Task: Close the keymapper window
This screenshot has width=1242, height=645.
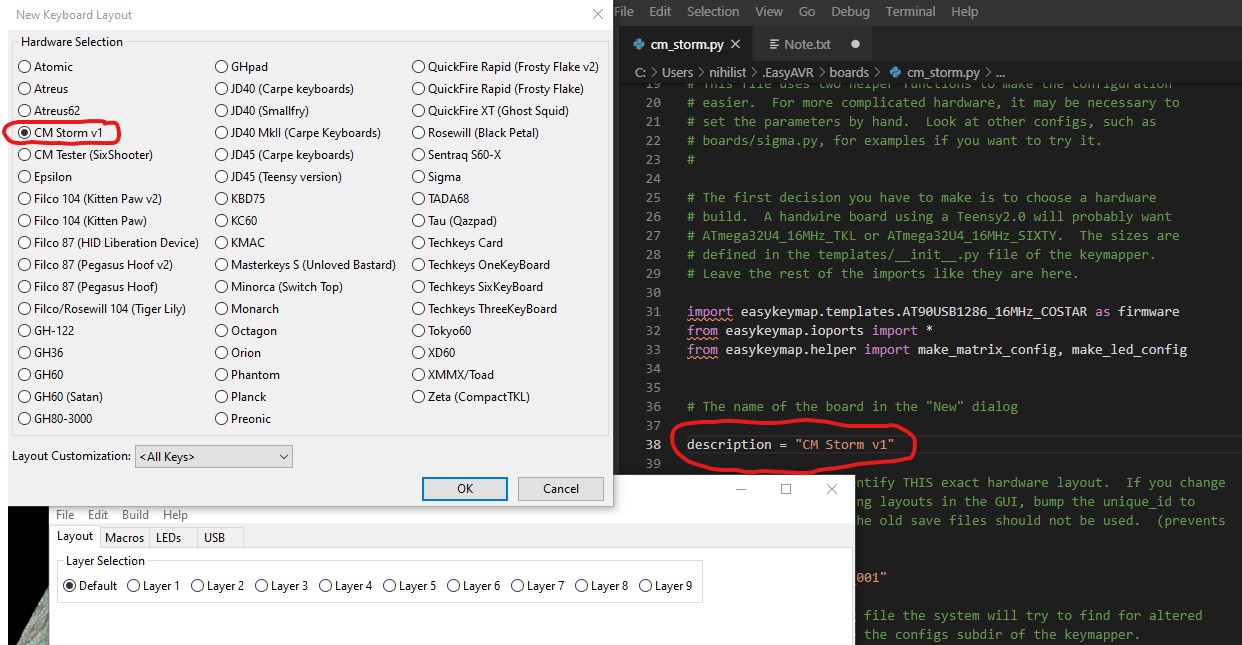Action: click(832, 489)
